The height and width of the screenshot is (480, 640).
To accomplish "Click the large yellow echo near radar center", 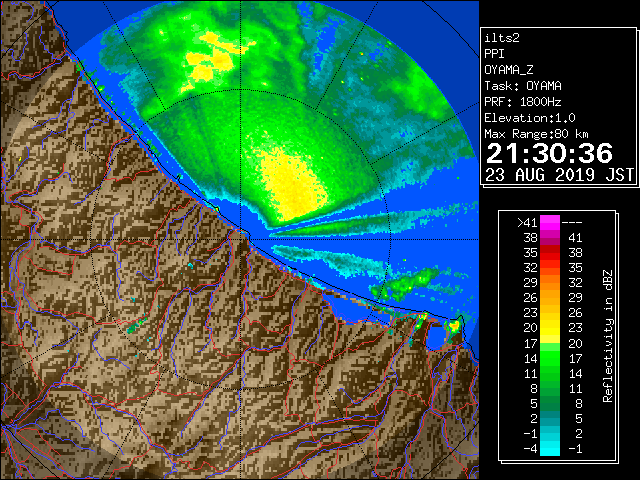I will pos(292,184).
